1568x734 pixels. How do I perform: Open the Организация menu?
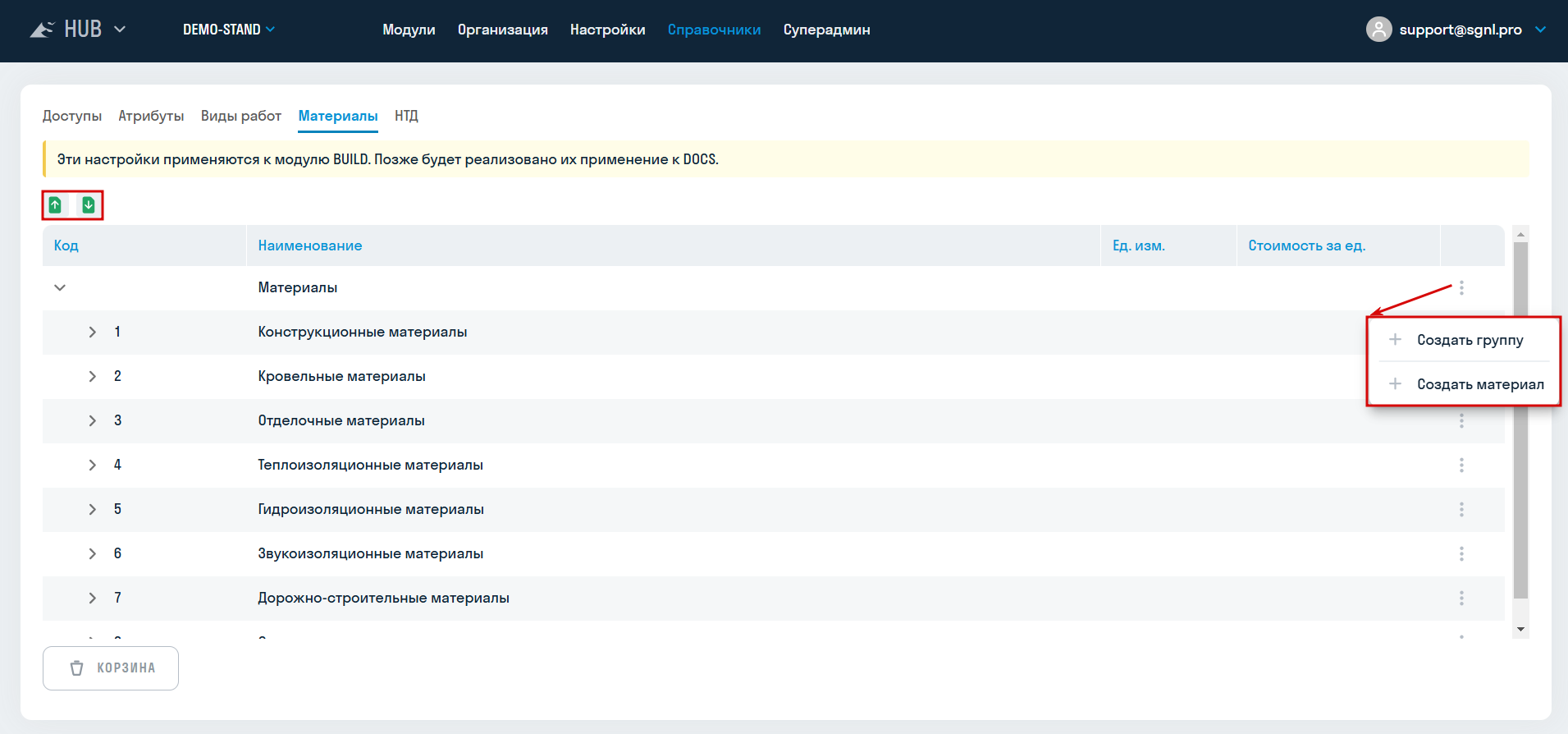[503, 30]
